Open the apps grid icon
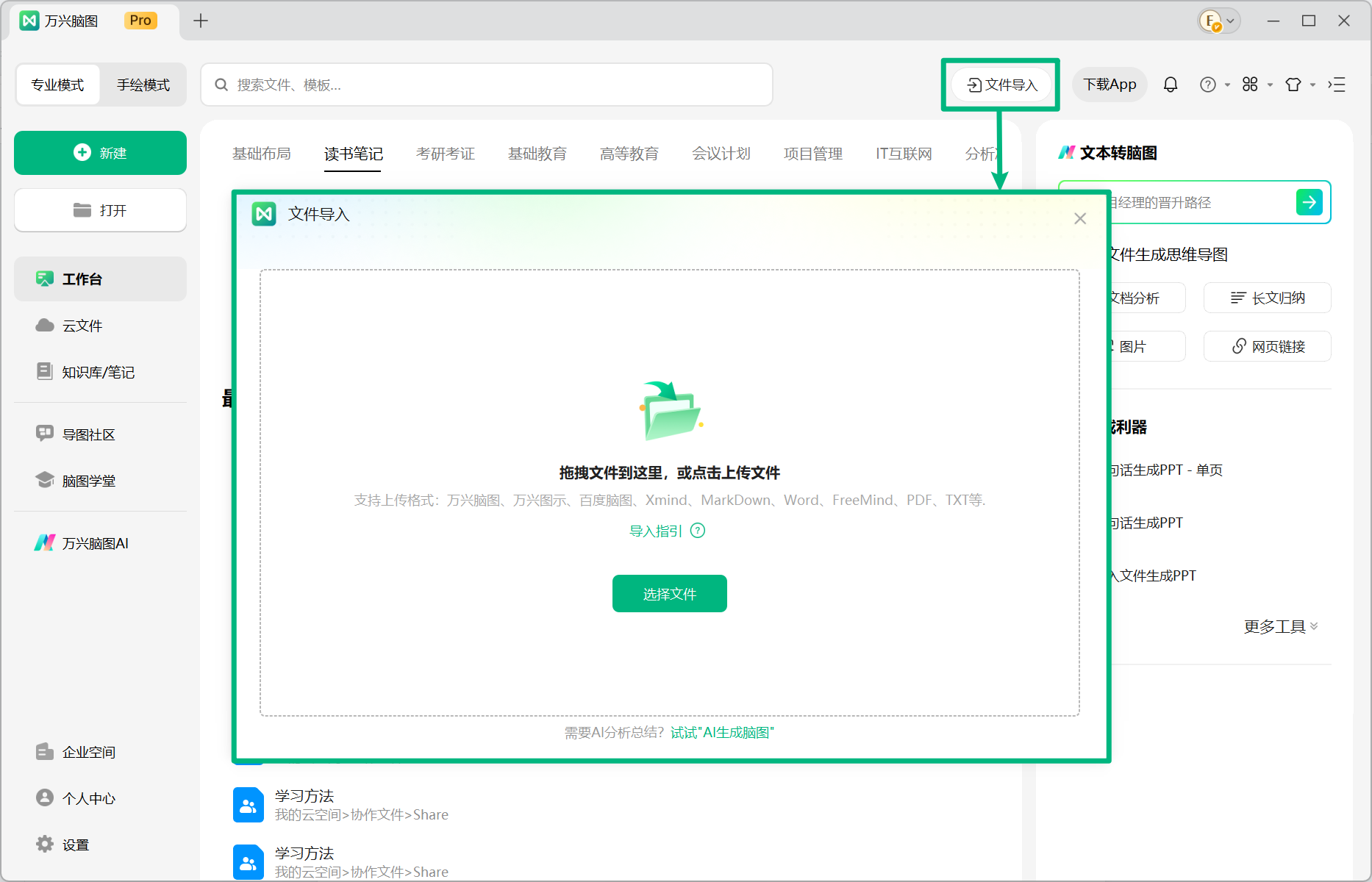This screenshot has height=882, width=1372. click(x=1250, y=85)
